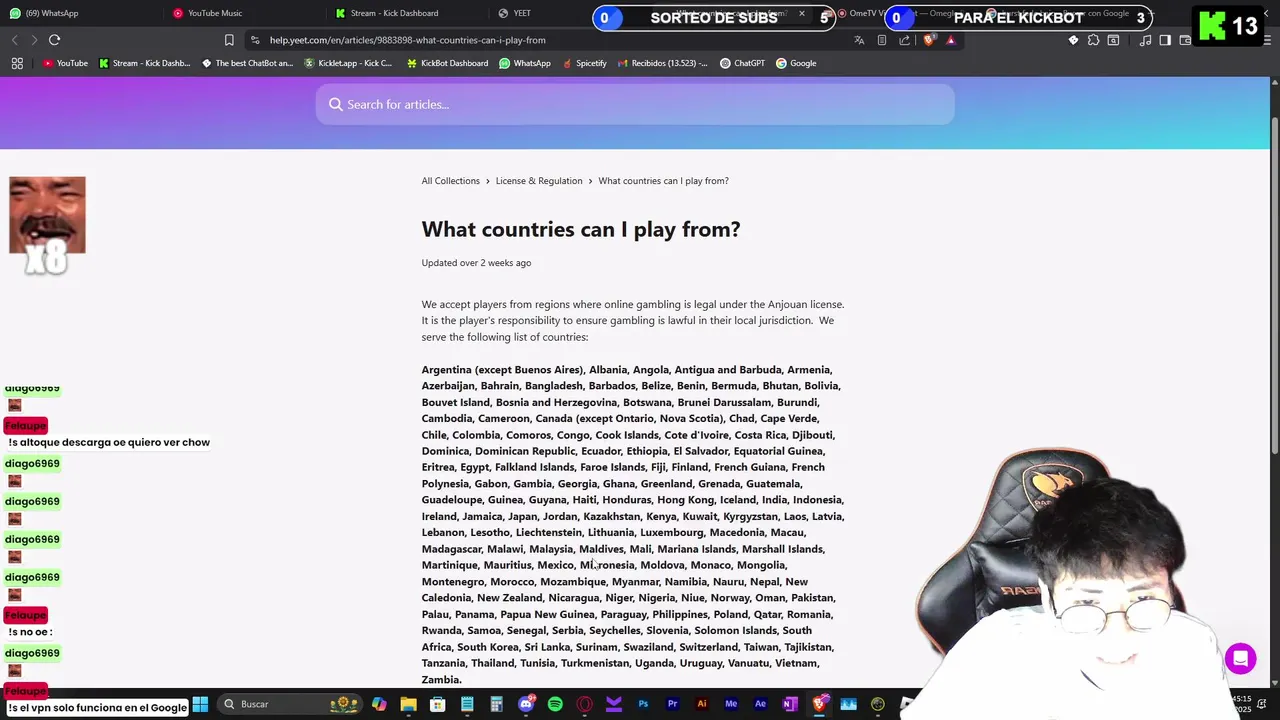Switch to the WhatsApp tab

coord(78,13)
